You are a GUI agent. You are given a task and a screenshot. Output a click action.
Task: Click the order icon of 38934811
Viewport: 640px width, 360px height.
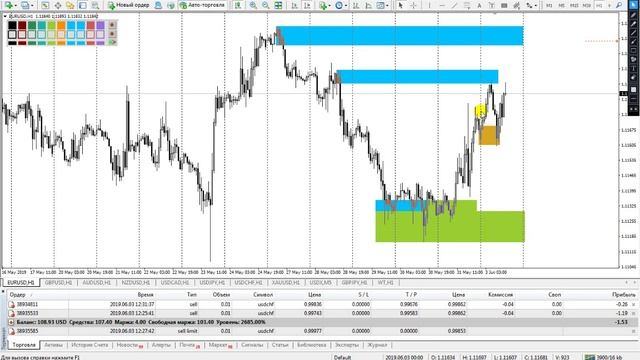(11, 304)
